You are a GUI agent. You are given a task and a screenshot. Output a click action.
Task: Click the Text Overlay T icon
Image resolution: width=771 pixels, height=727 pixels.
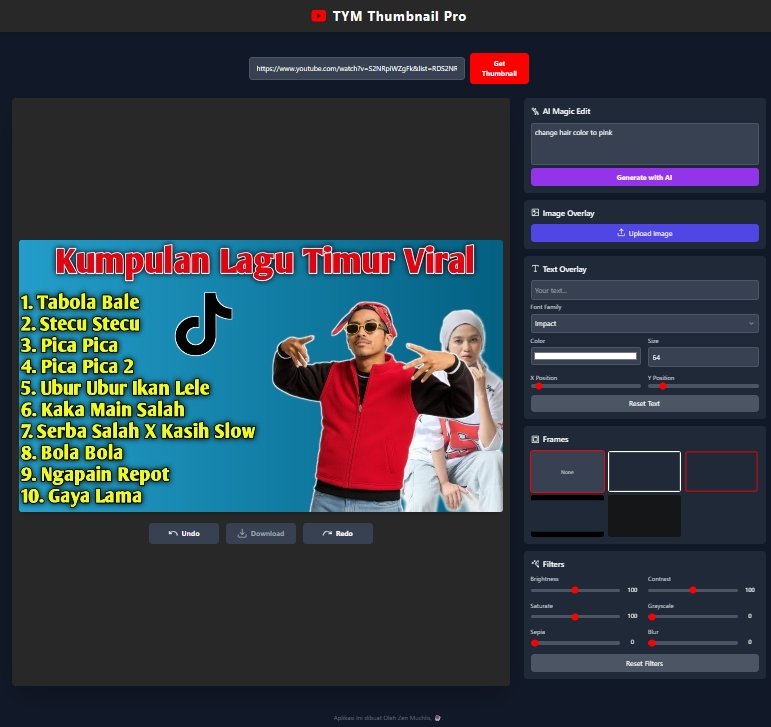pyautogui.click(x=535, y=269)
